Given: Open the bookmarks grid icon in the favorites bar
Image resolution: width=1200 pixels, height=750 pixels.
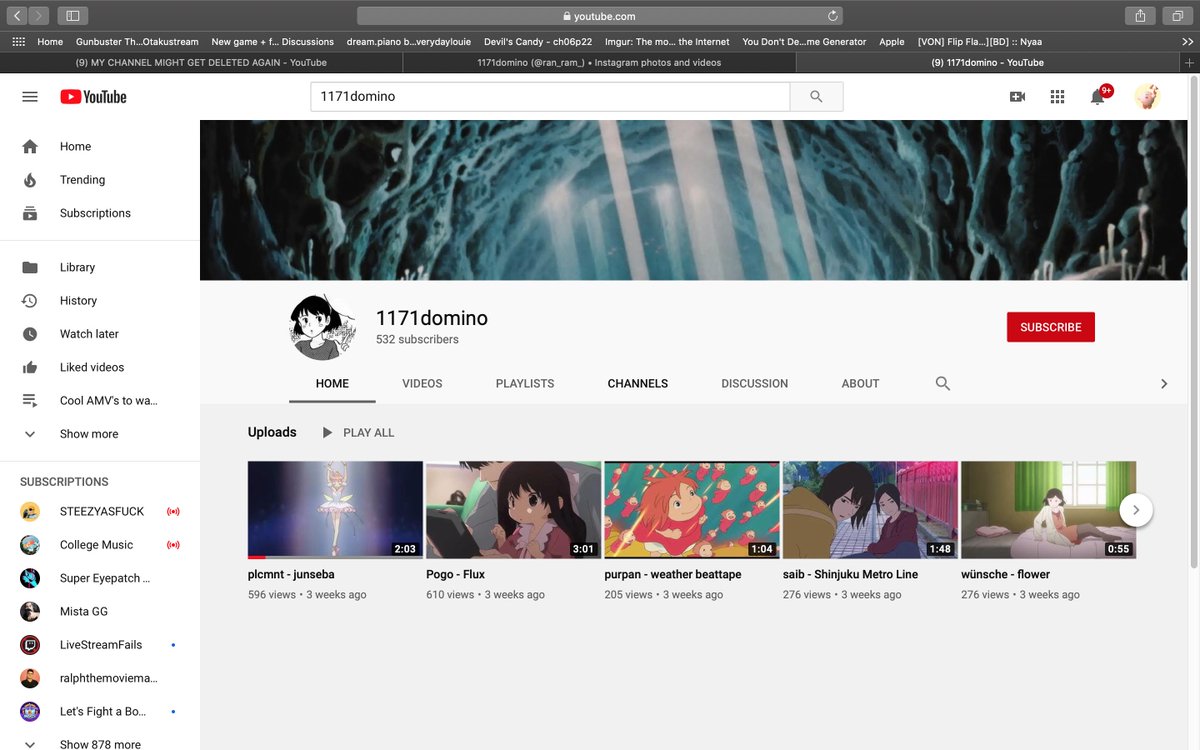Looking at the screenshot, I should click(18, 42).
